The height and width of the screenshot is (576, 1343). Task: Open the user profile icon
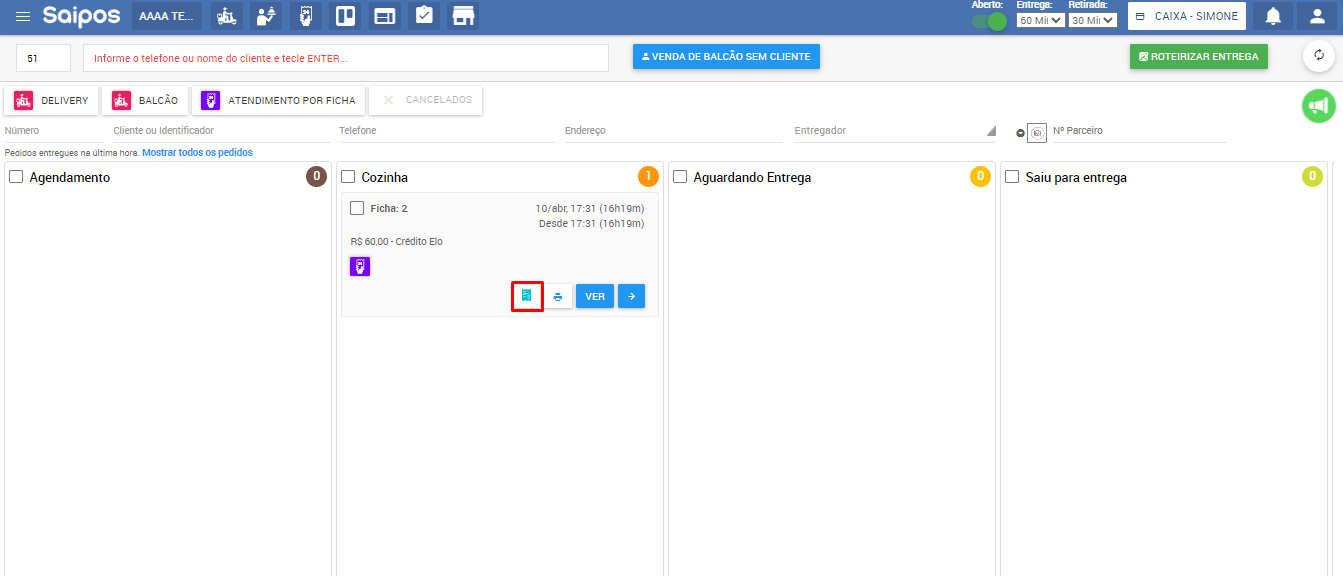tap(1317, 16)
